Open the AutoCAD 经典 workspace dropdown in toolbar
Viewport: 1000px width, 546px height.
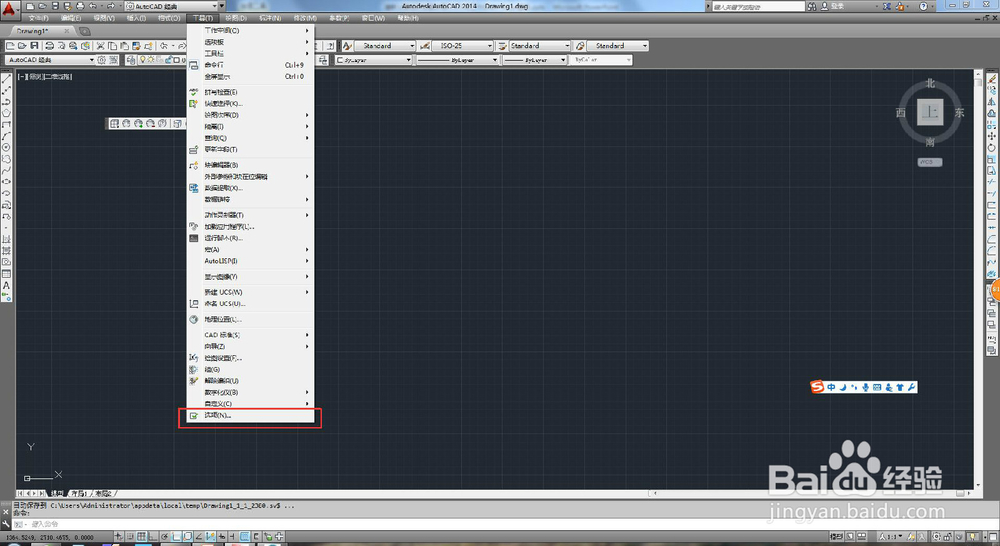click(x=50, y=60)
